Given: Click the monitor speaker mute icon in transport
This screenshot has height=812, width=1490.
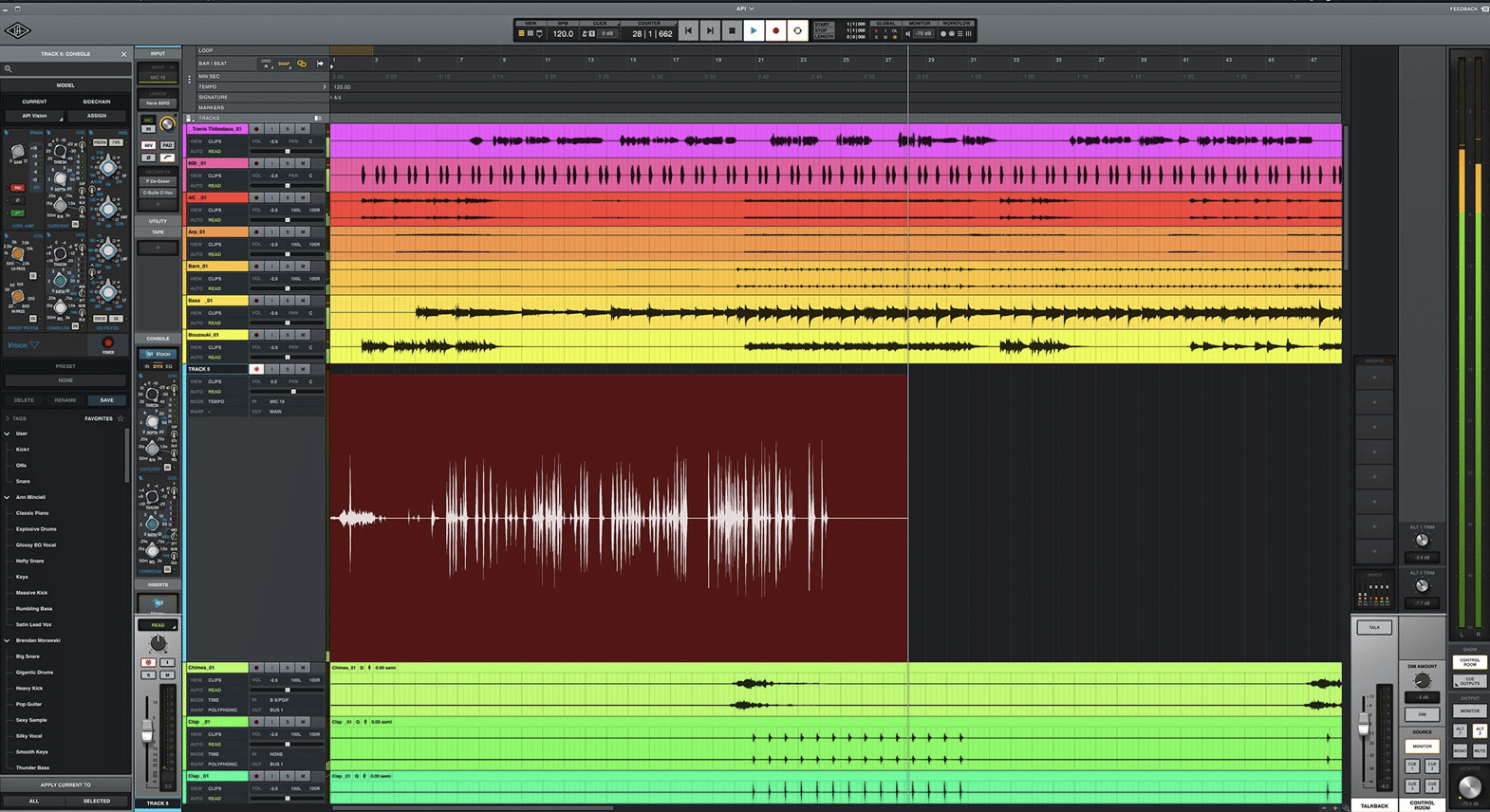Looking at the screenshot, I should click(908, 33).
